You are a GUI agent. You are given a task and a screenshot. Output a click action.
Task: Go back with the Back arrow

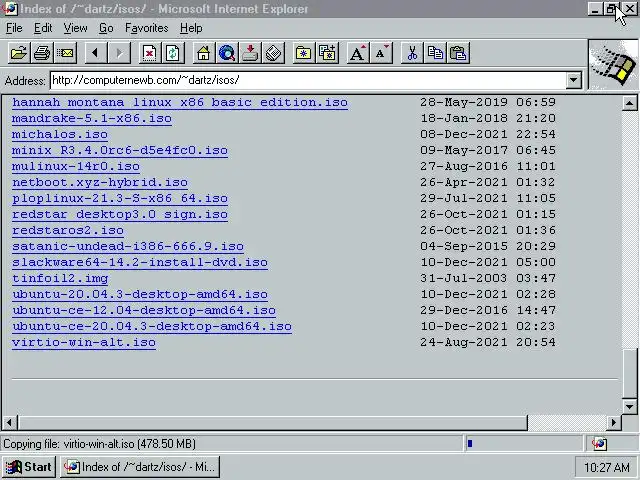(x=96, y=53)
